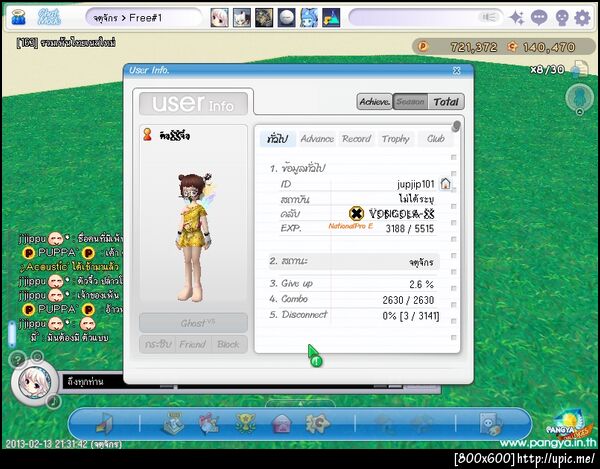This screenshot has height=469, width=600.
Task: Open the gold trophy icon in bottom bar
Action: [x=245, y=423]
